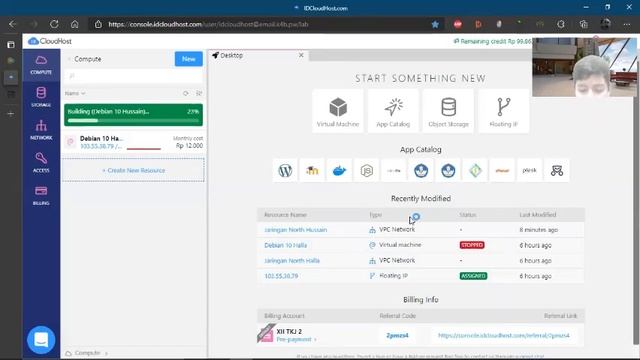
Task: Open compute list filter options
Action: (x=199, y=93)
